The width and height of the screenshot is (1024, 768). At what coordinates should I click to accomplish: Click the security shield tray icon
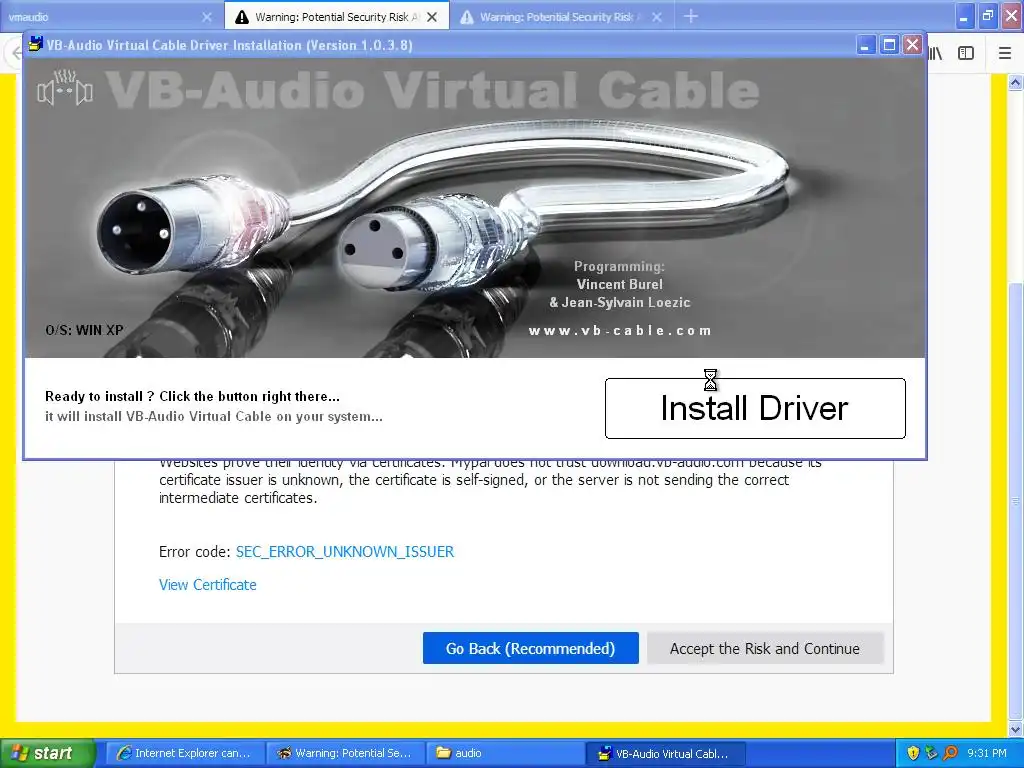(913, 753)
